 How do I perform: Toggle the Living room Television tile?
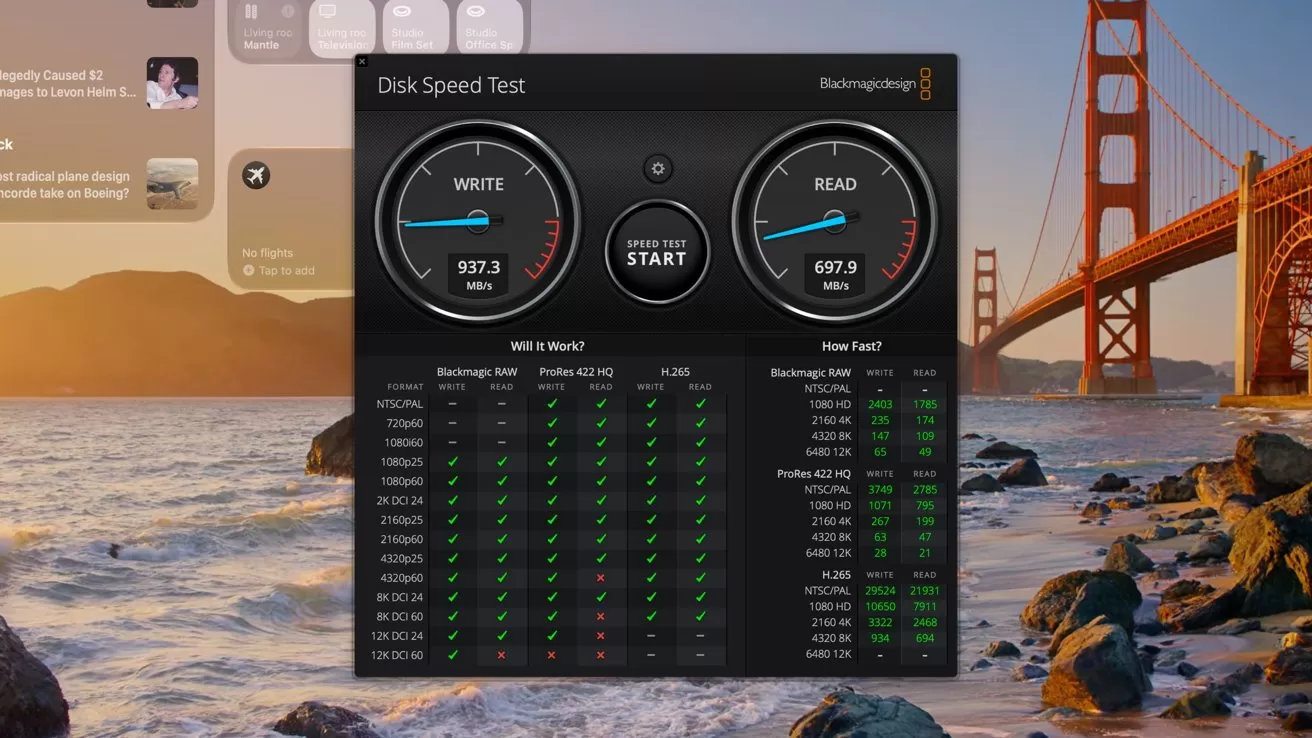342,28
